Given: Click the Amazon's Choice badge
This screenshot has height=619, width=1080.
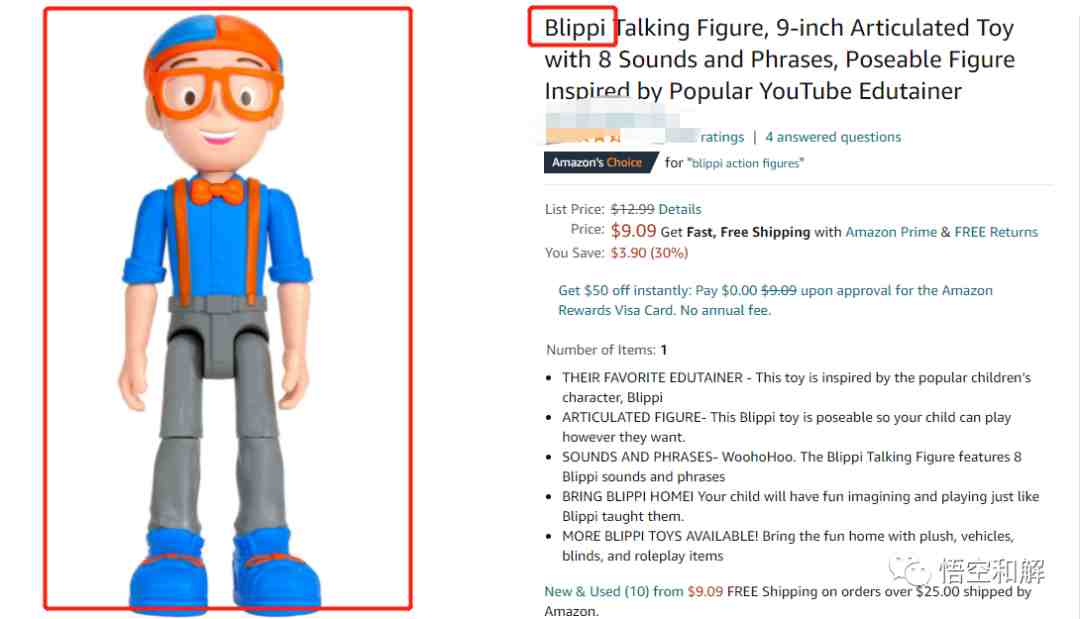Looking at the screenshot, I should (x=601, y=162).
